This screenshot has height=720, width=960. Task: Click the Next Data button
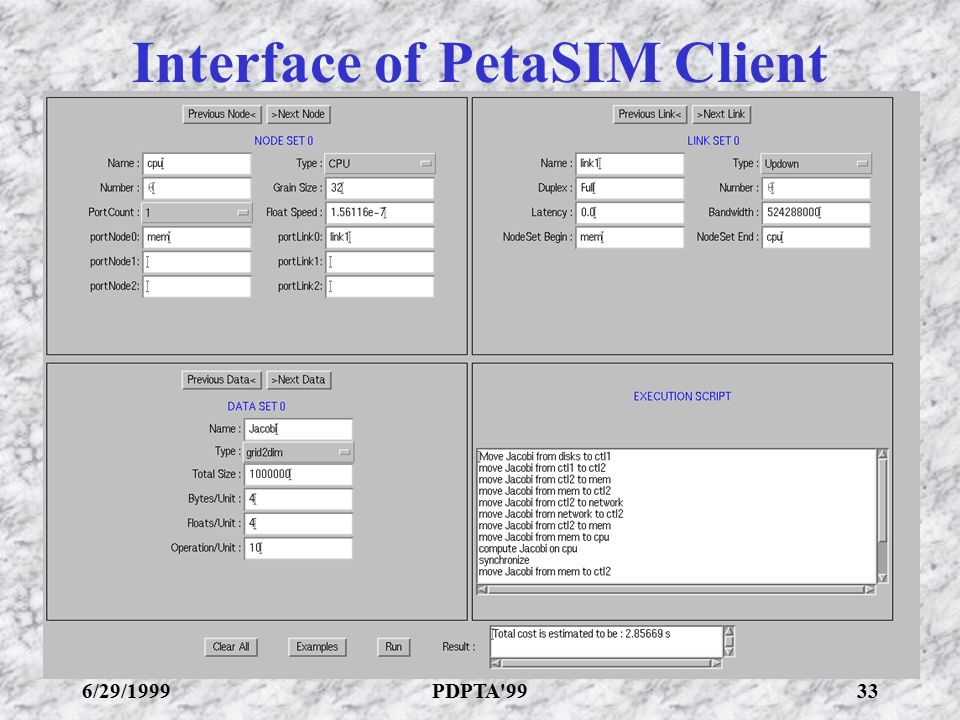coord(299,380)
